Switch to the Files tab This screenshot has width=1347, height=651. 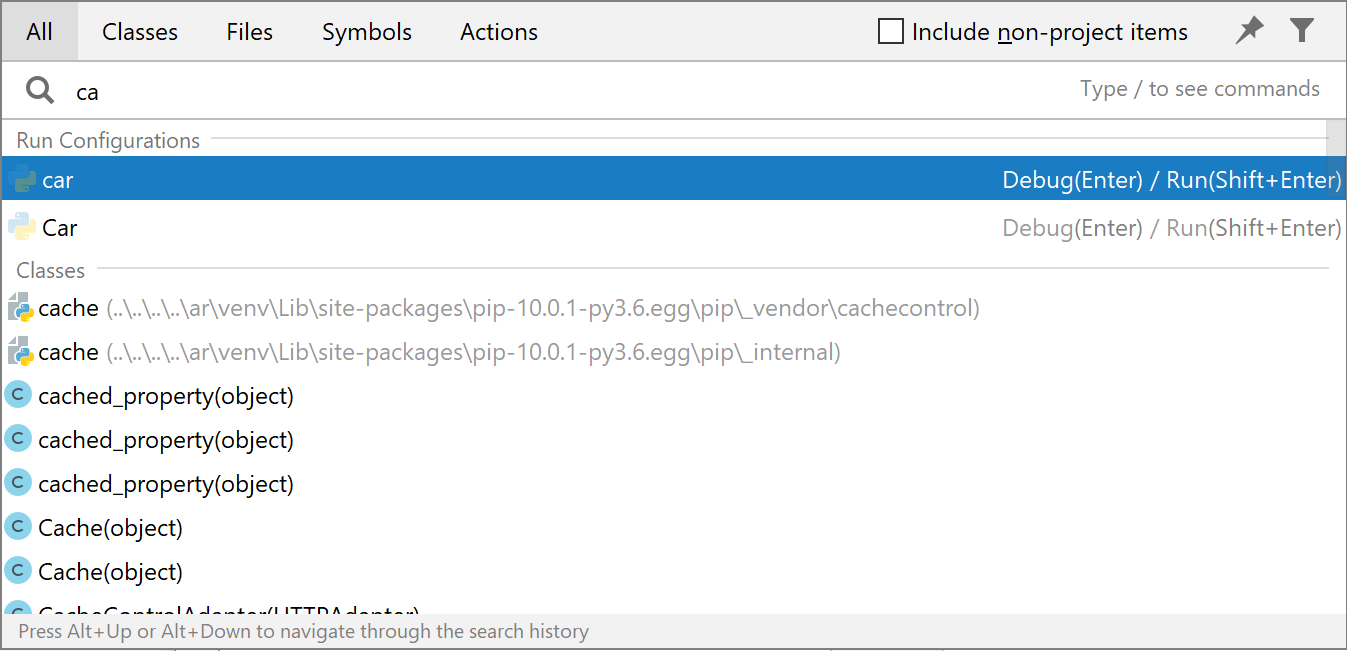pos(250,32)
